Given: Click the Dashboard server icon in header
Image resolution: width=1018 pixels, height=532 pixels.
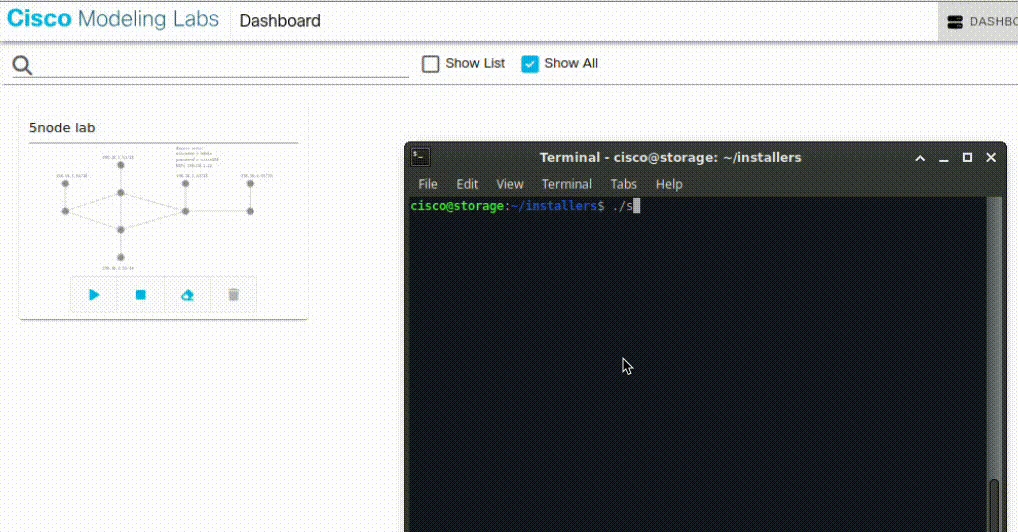Looking at the screenshot, I should [954, 22].
